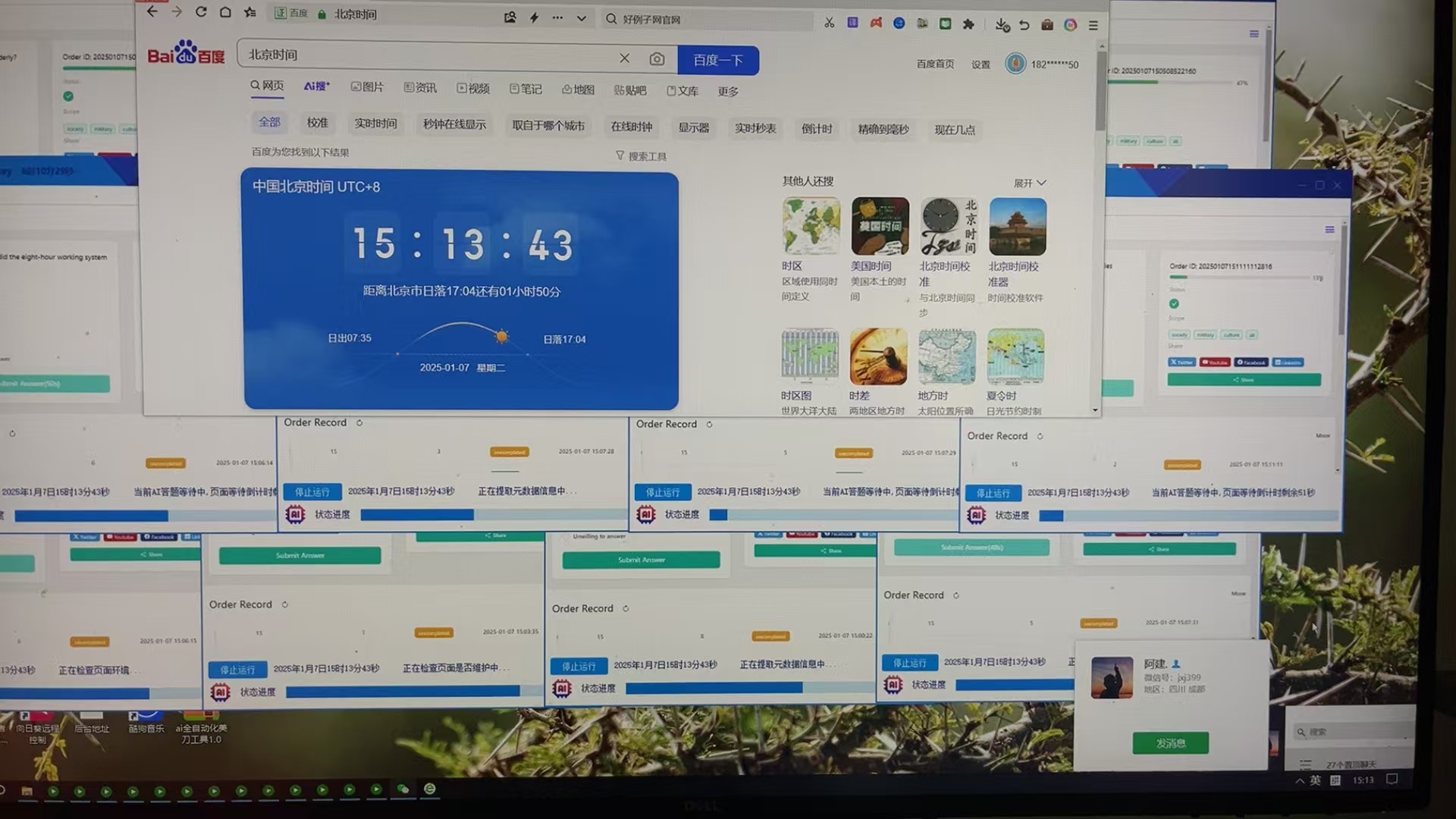Click the 北京时间 search input field
The height and width of the screenshot is (819, 1456).
point(425,55)
